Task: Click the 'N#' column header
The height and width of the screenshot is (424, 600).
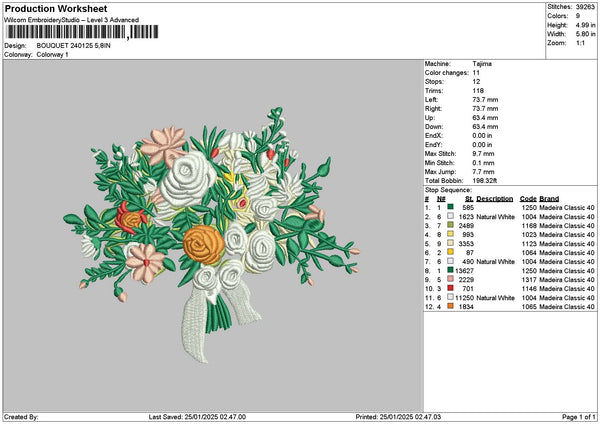Action: (x=441, y=199)
